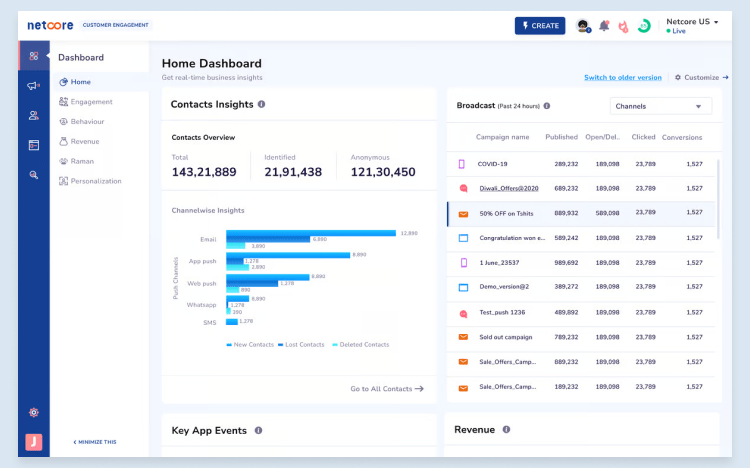
Task: Show the Key App Events info icon
Action: coord(258,430)
